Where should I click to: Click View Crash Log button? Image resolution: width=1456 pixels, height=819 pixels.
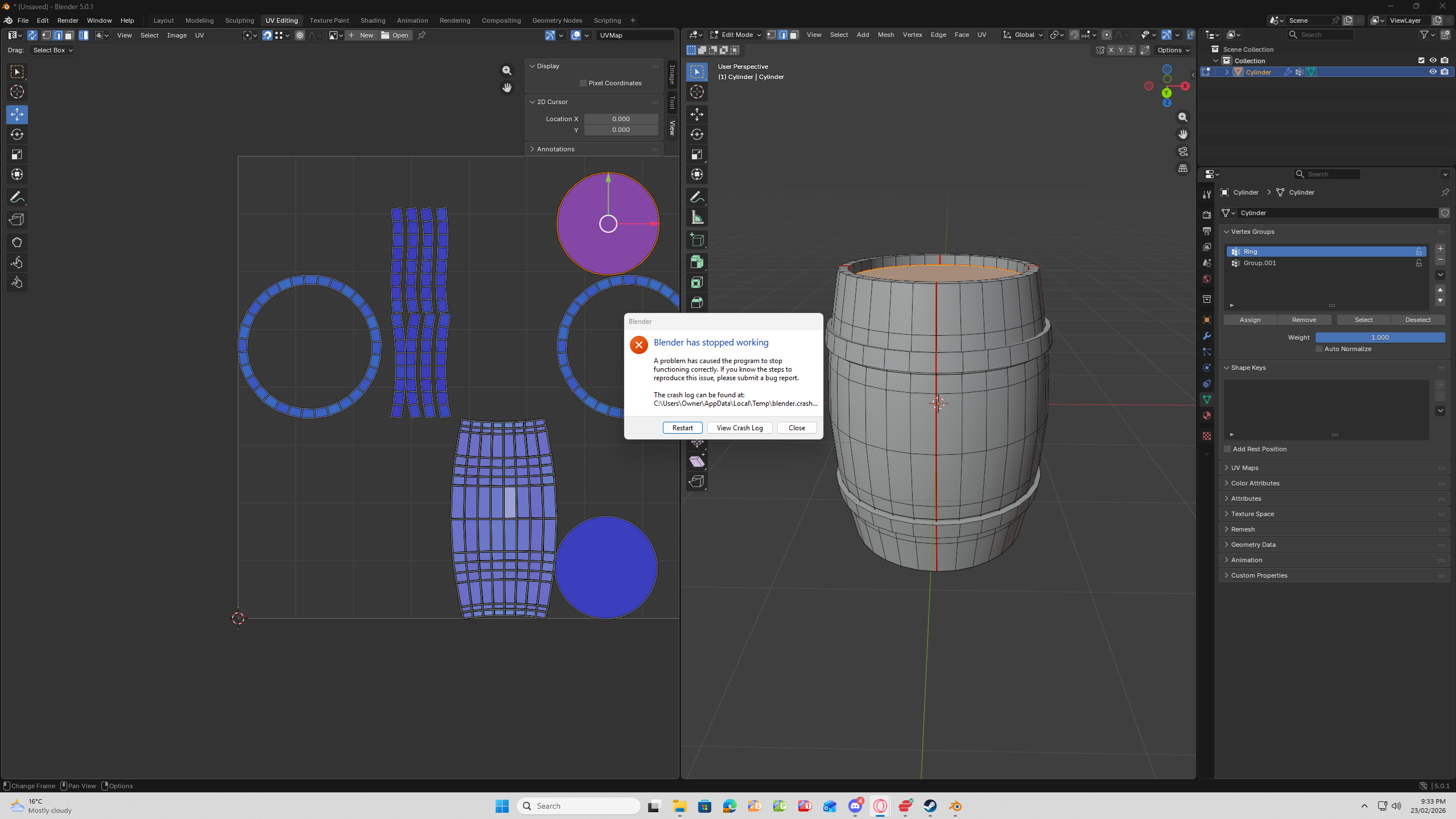point(739,428)
